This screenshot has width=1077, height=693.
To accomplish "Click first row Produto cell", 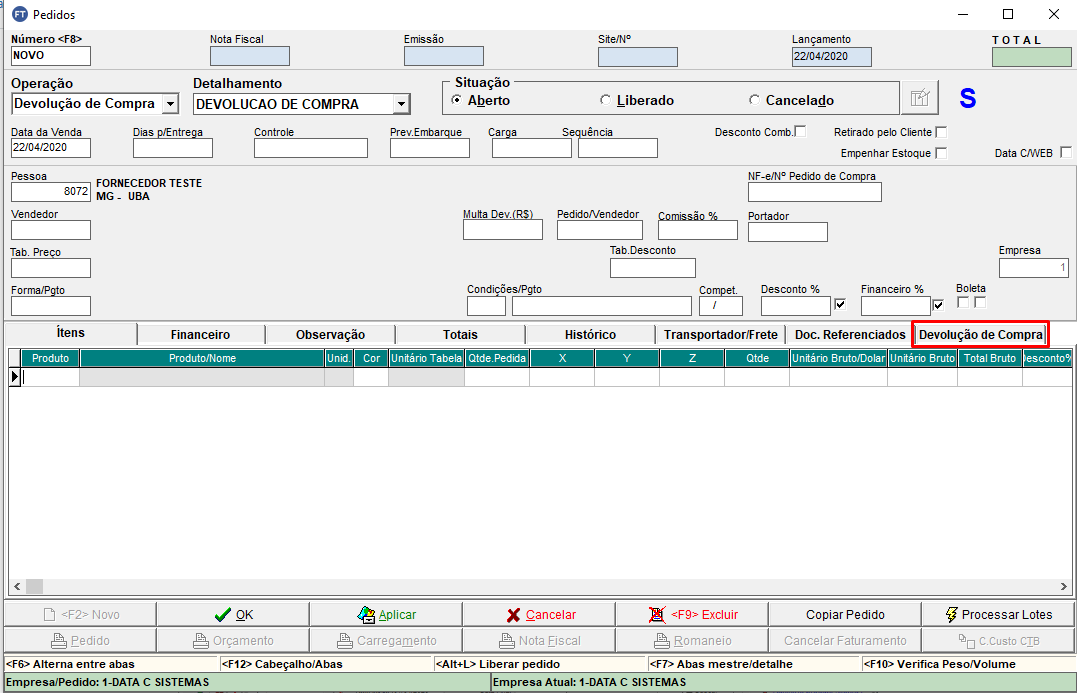I will tap(51, 376).
